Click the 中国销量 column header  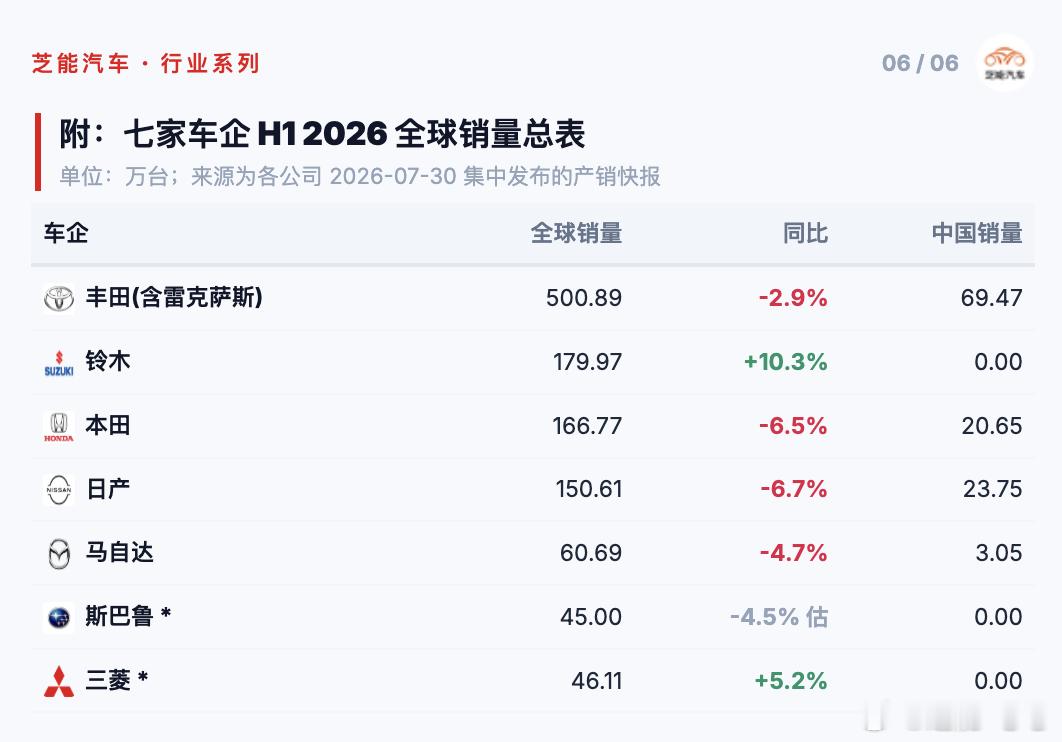coord(977,233)
